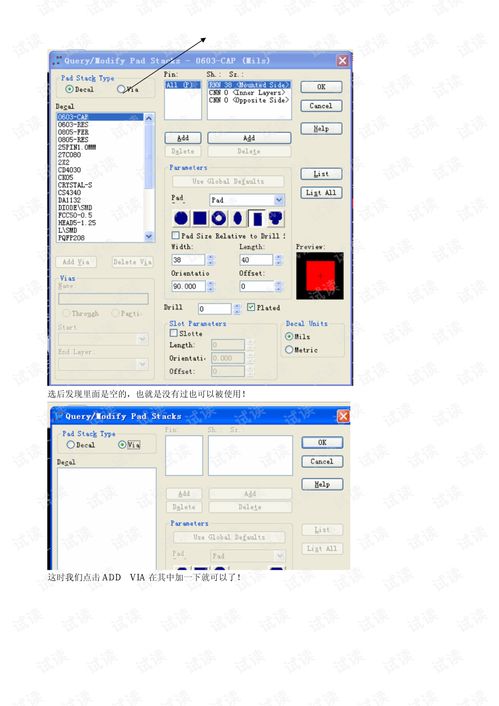Click Help in the upper dialog
Image resolution: width=499 pixels, height=706 pixels.
point(321,129)
